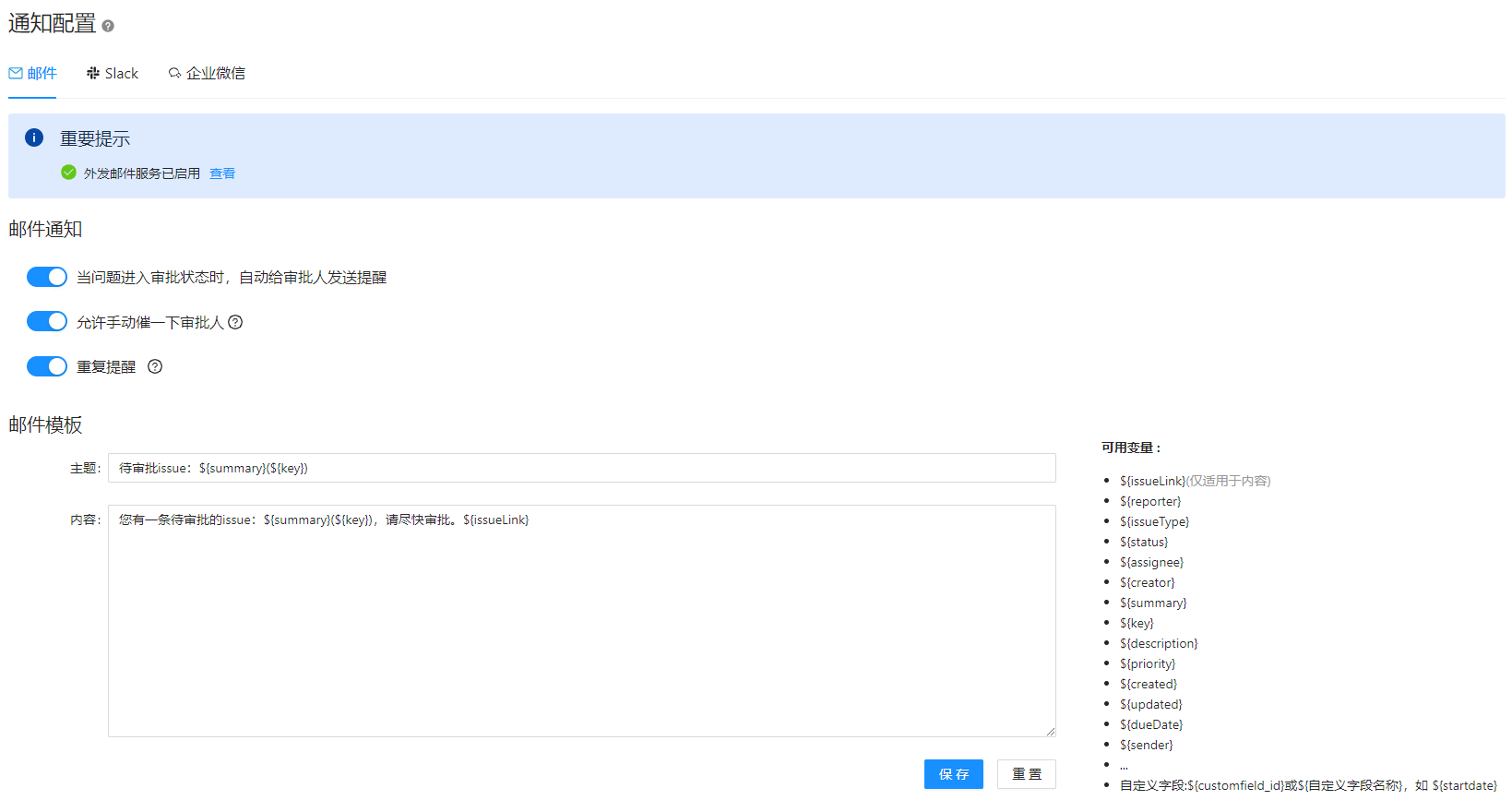Click the ${issueLink} variable in the list
Screen dimensions: 1512x812
coord(1152,481)
